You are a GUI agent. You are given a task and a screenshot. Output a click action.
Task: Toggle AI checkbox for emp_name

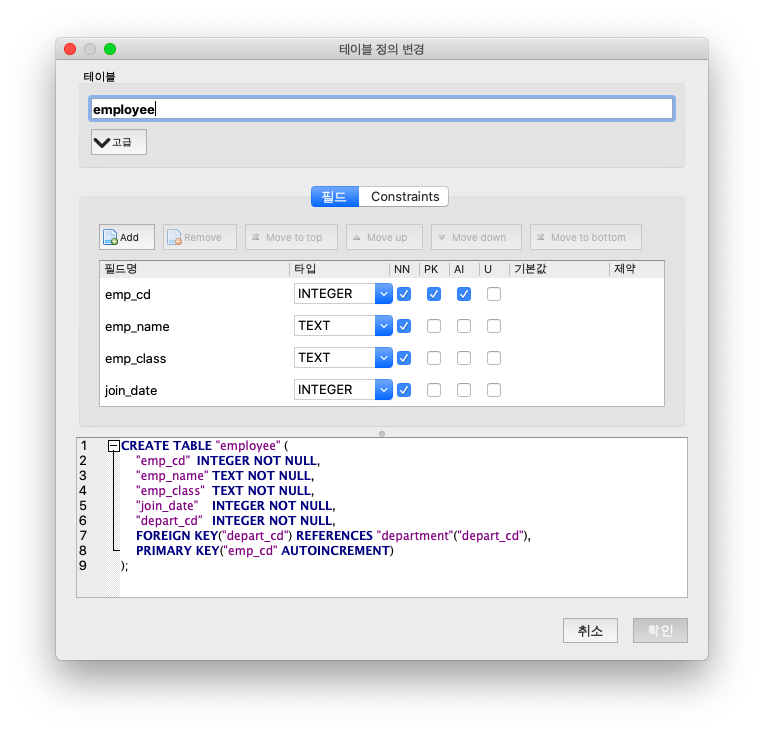coord(464,326)
